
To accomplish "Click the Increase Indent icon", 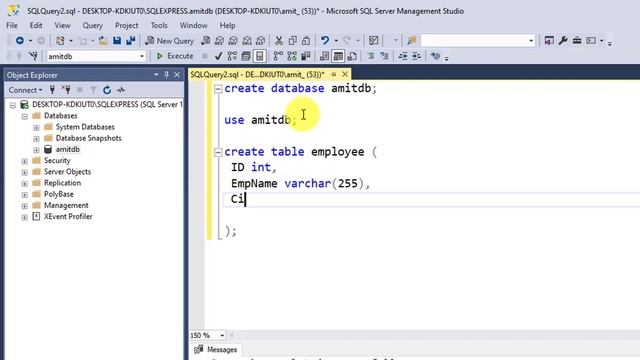I will [x=416, y=56].
